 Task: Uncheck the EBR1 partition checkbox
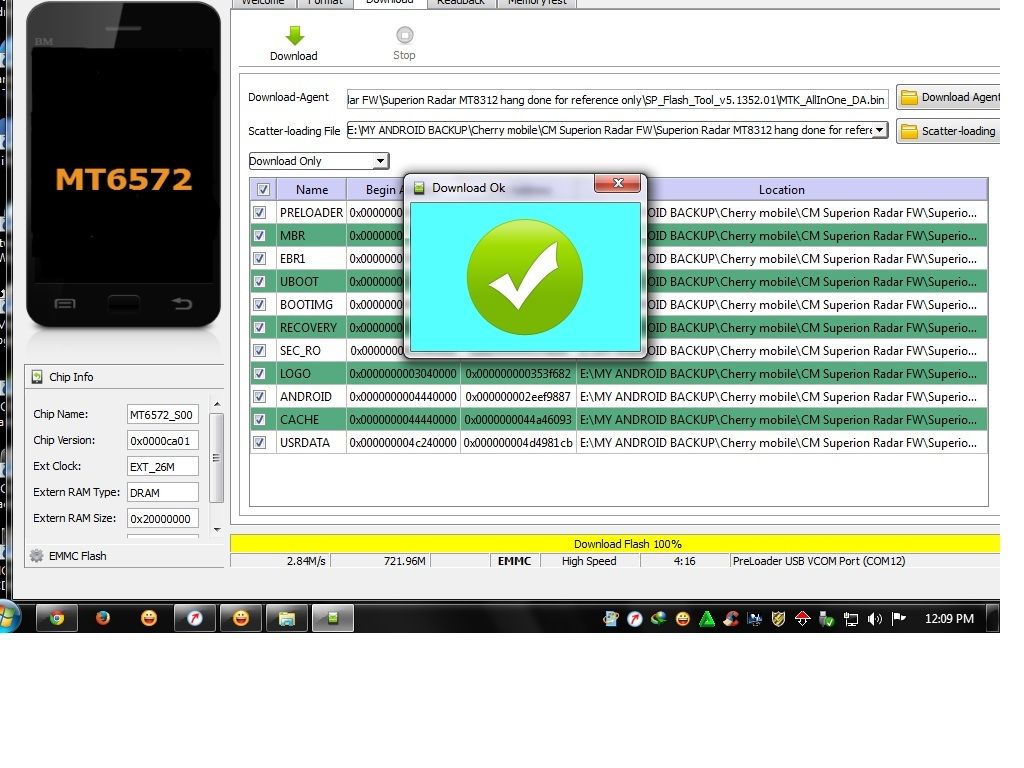point(259,259)
